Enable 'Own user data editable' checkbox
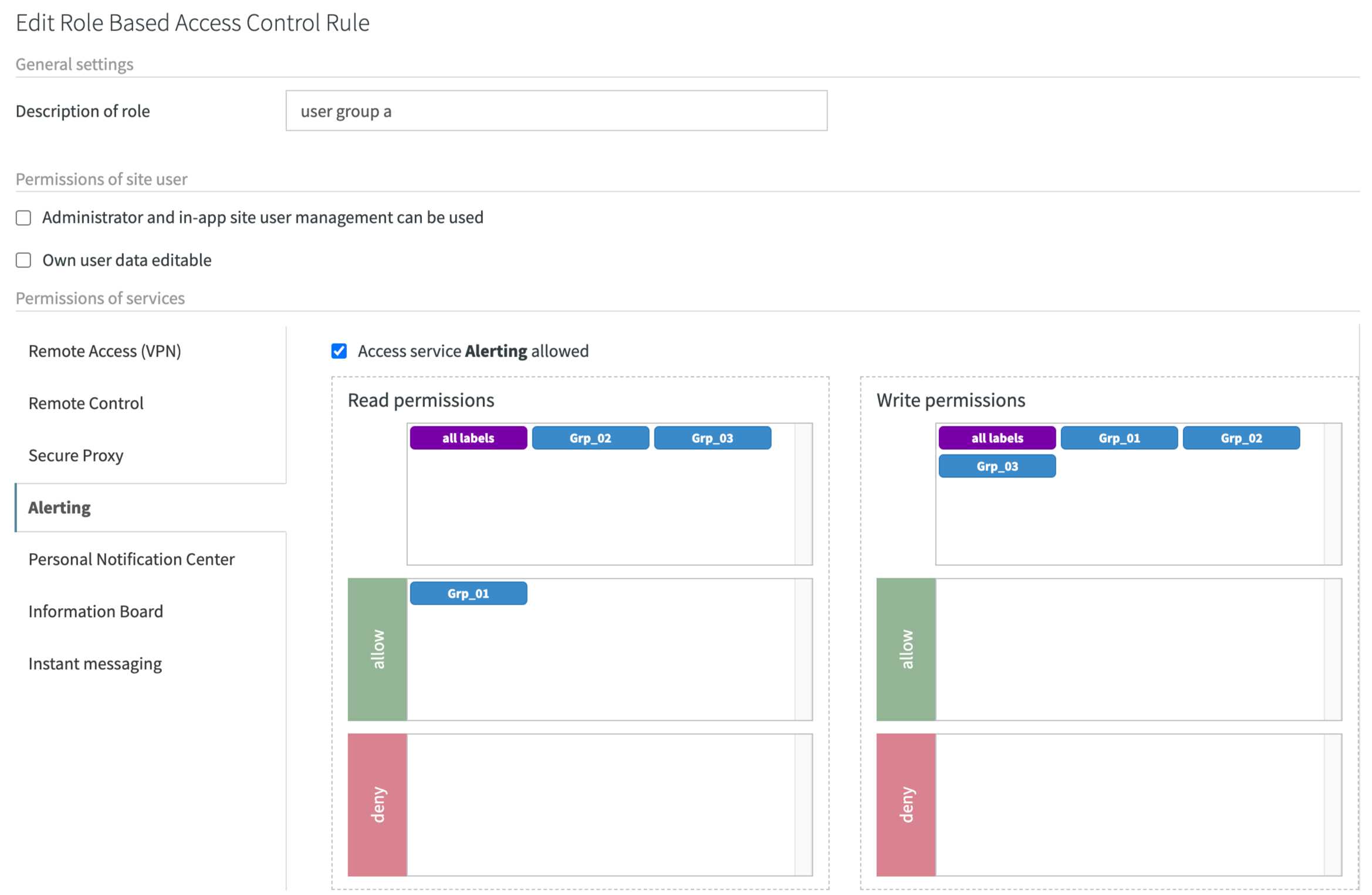1372x895 pixels. [x=23, y=260]
